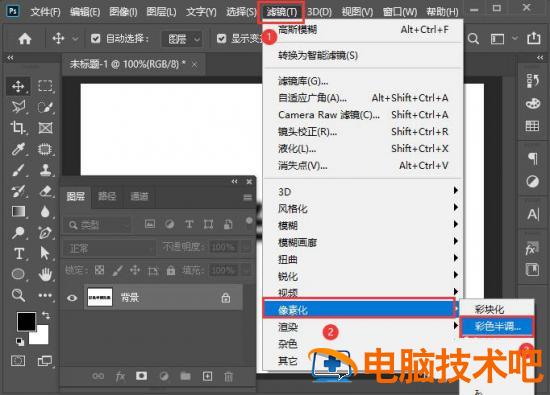Choose 液化(L)... from the menu
The image size is (550, 395).
coord(362,148)
